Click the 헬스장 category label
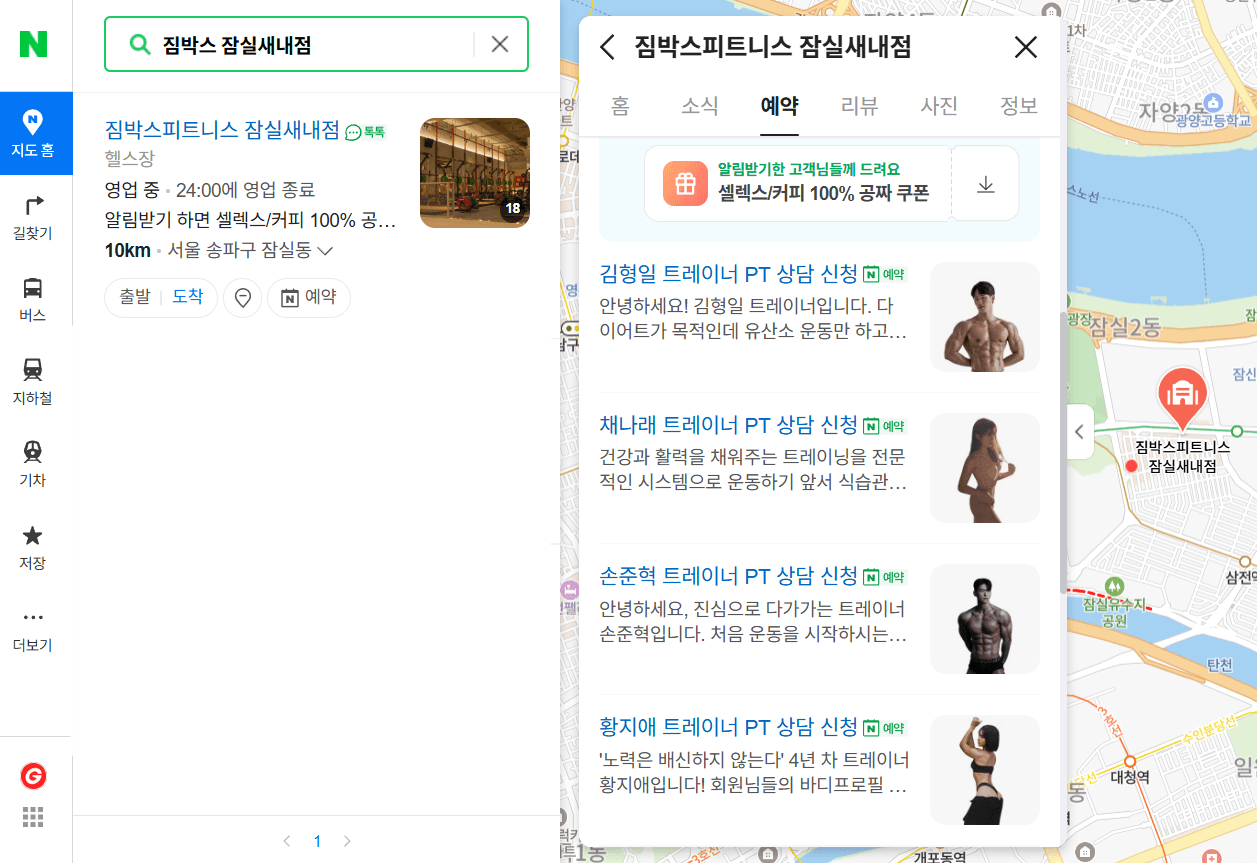This screenshot has width=1257, height=863. pos(129,158)
